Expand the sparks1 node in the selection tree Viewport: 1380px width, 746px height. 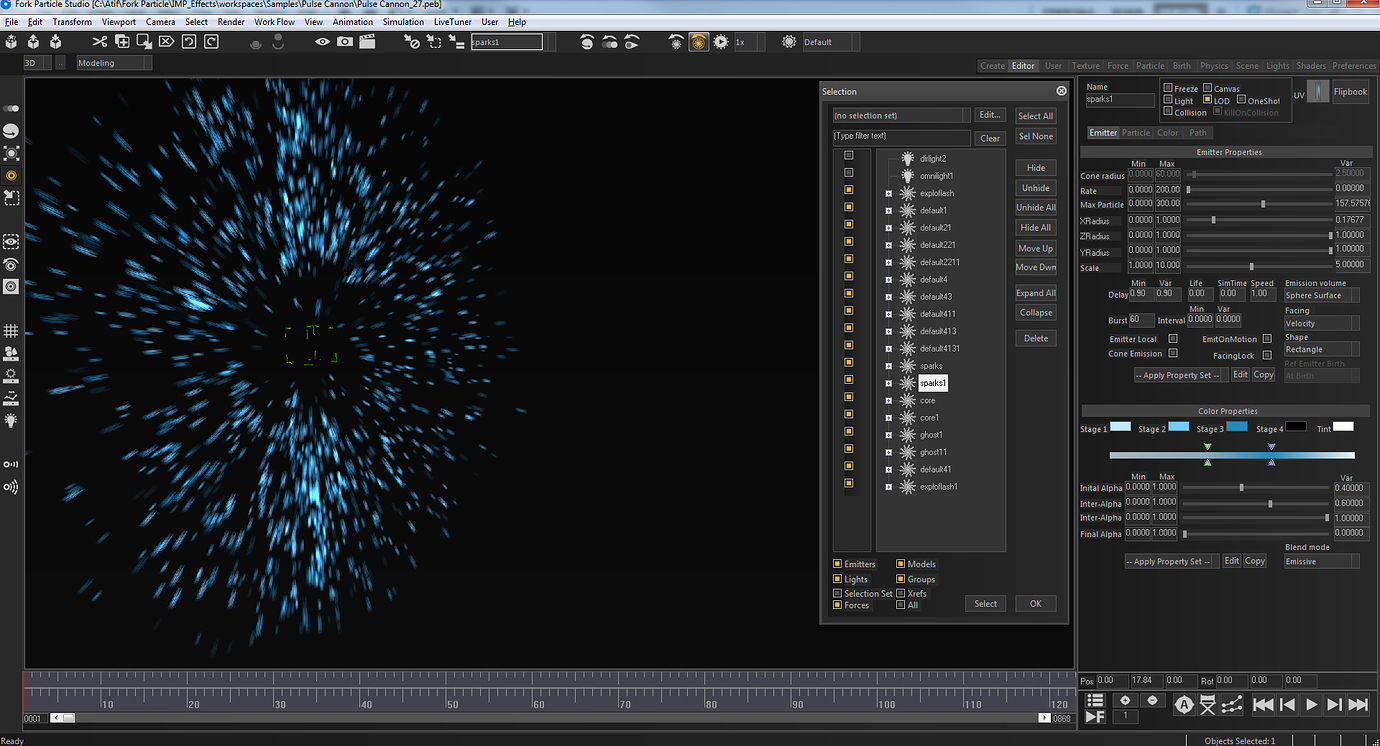(x=888, y=383)
